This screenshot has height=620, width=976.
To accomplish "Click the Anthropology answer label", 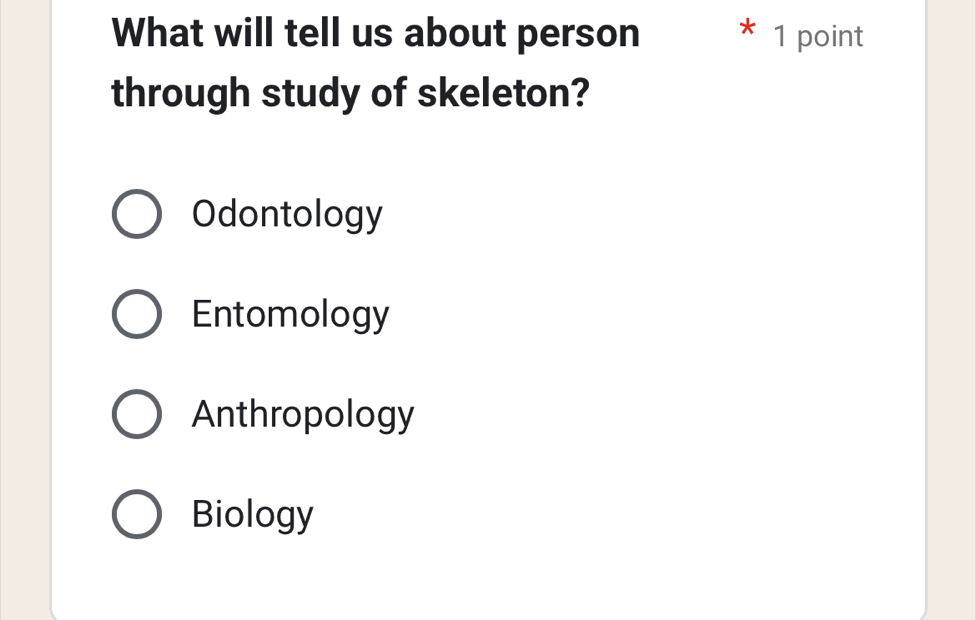I will pos(303,413).
